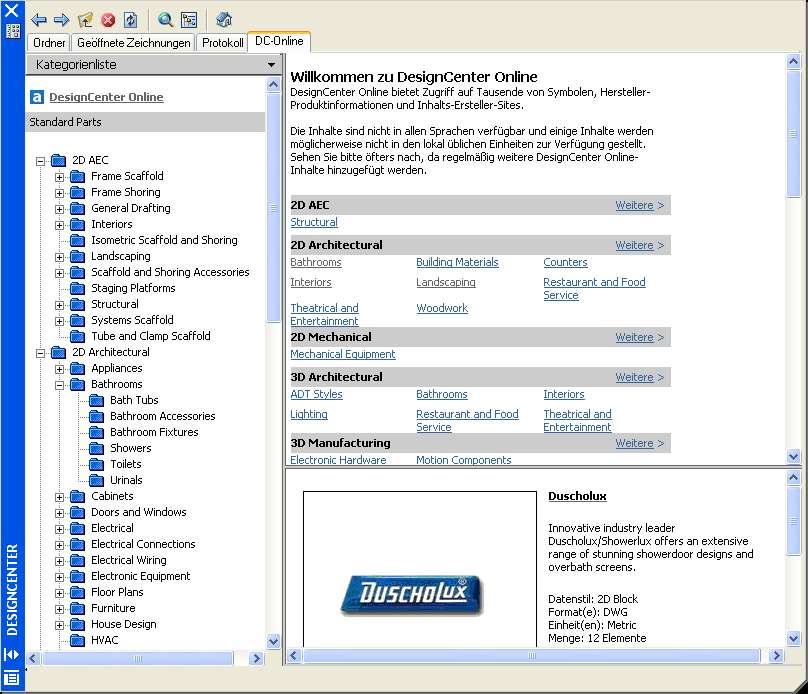
Task: Open the Mechanical Equipment link
Action: [x=343, y=354]
